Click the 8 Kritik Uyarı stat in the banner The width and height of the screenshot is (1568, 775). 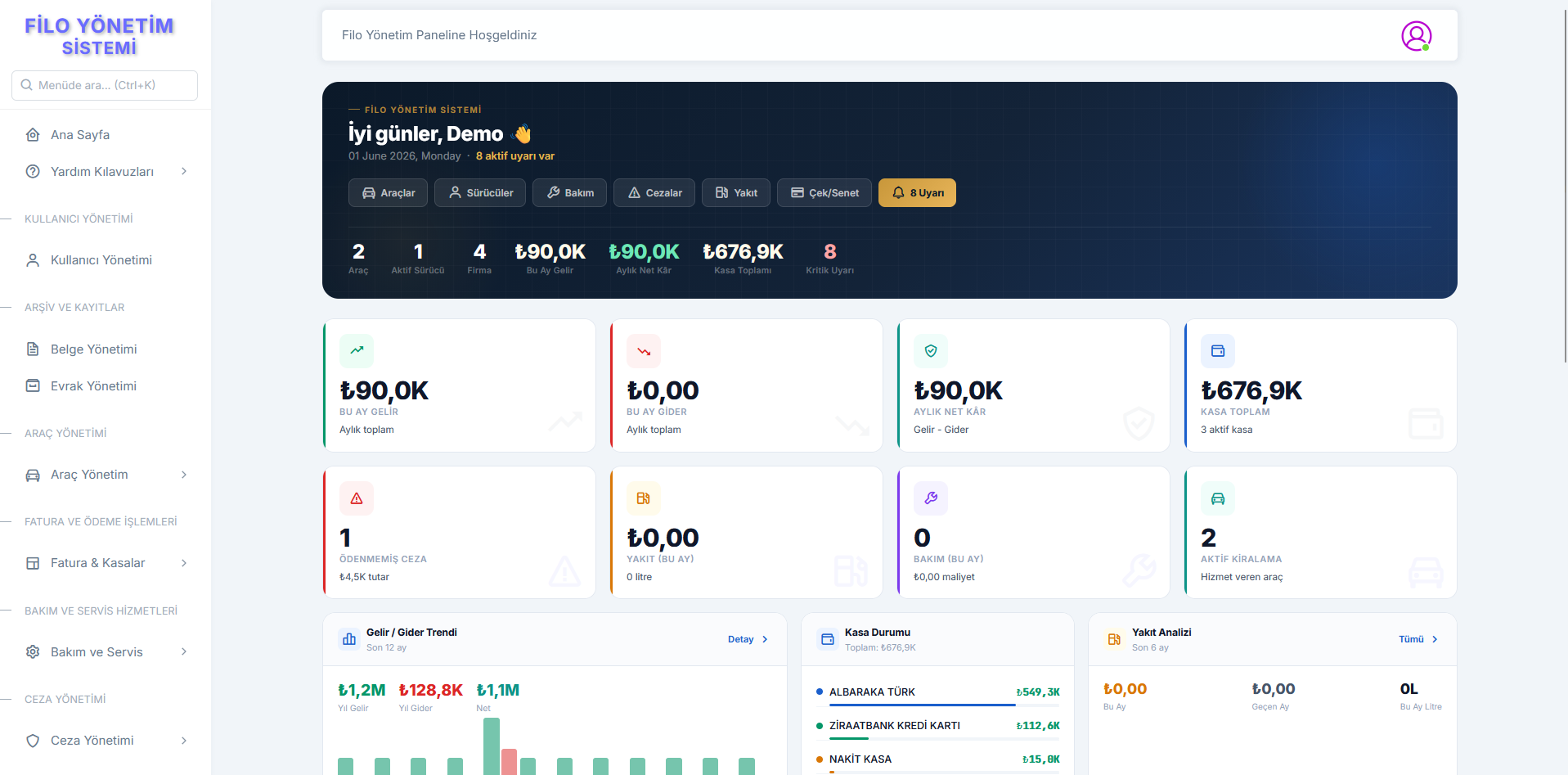829,259
